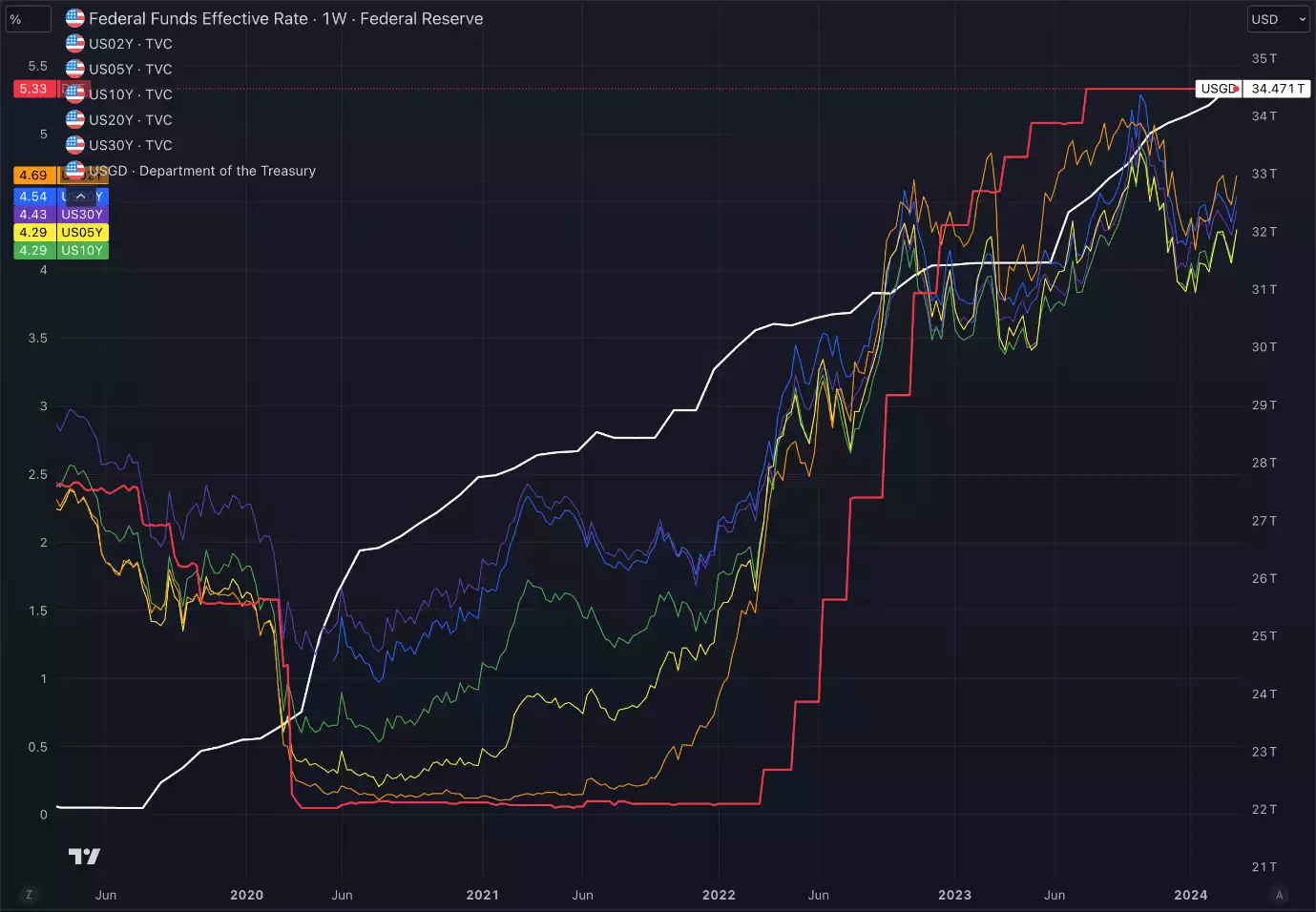Click the 34.471 T value label
The height and width of the screenshot is (912, 1316).
1277,89
